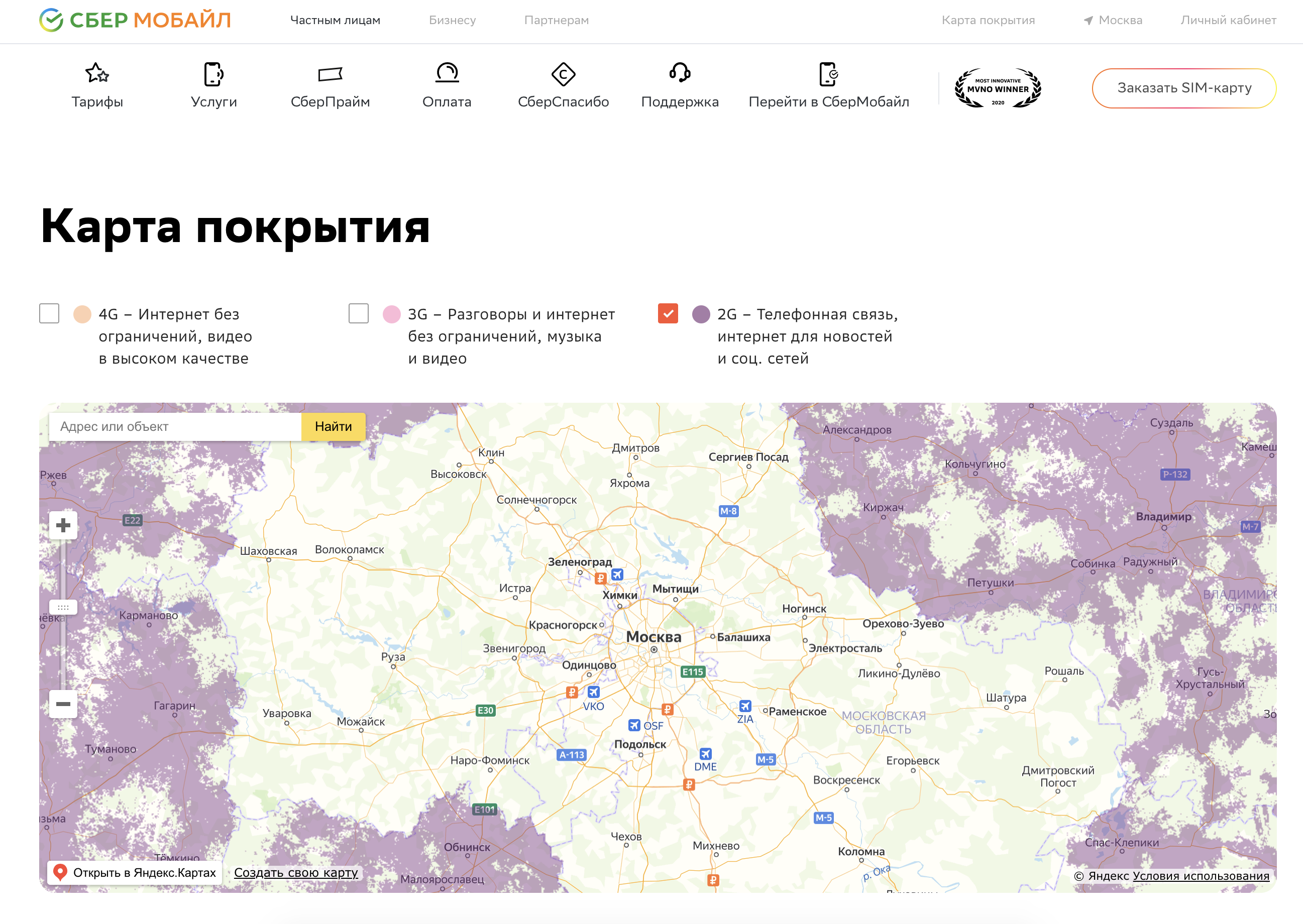Click Заказать SIM-карту button
The height and width of the screenshot is (924, 1303).
click(1184, 88)
